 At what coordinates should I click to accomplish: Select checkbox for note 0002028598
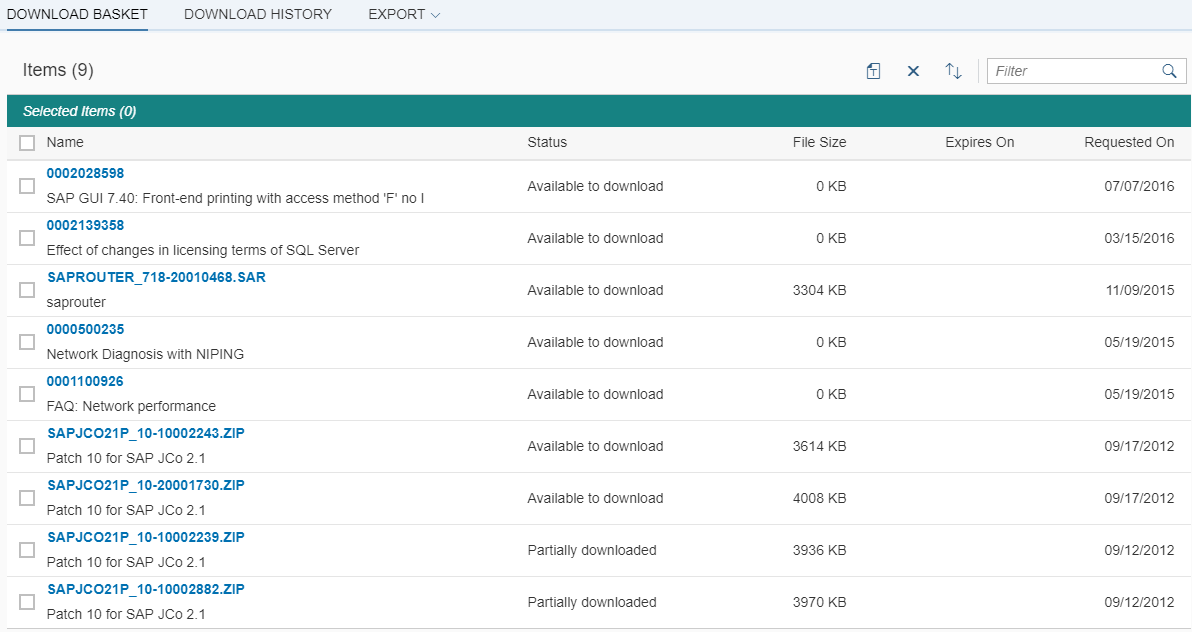click(x=27, y=186)
